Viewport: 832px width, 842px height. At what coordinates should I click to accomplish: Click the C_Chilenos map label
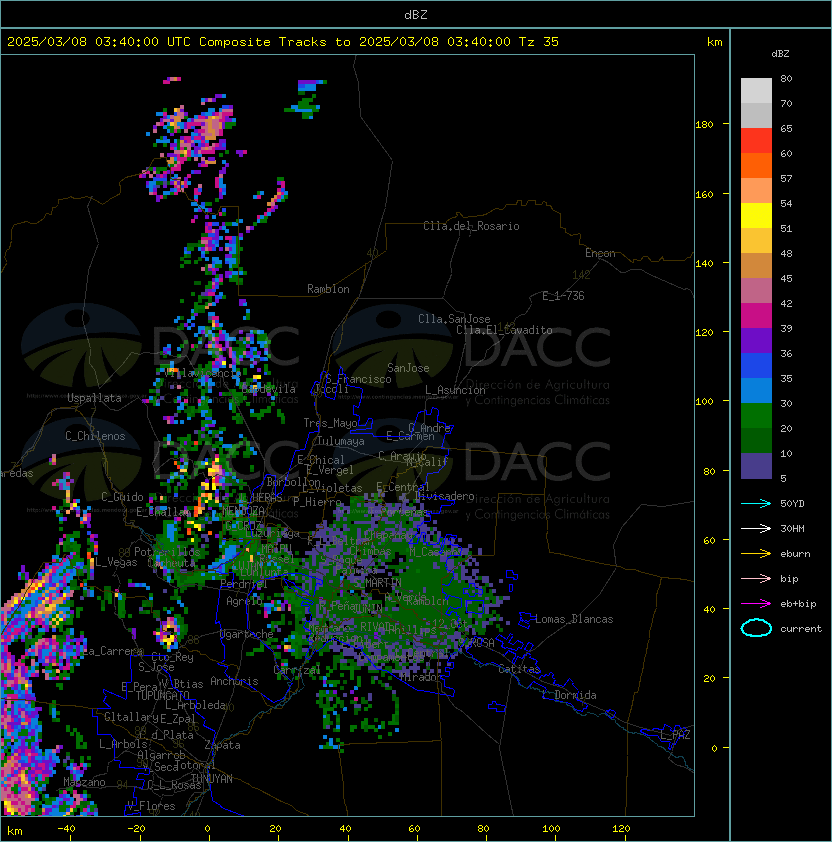95,436
